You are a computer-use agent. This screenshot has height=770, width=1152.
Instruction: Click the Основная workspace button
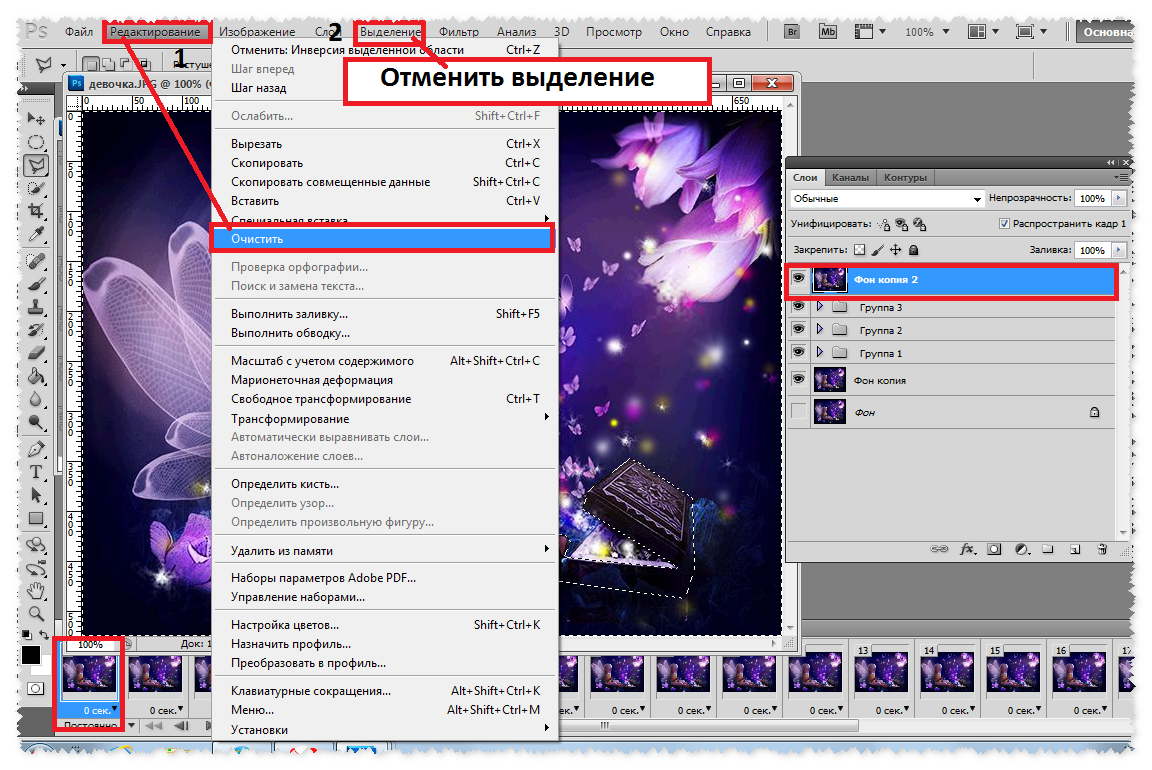click(1106, 32)
